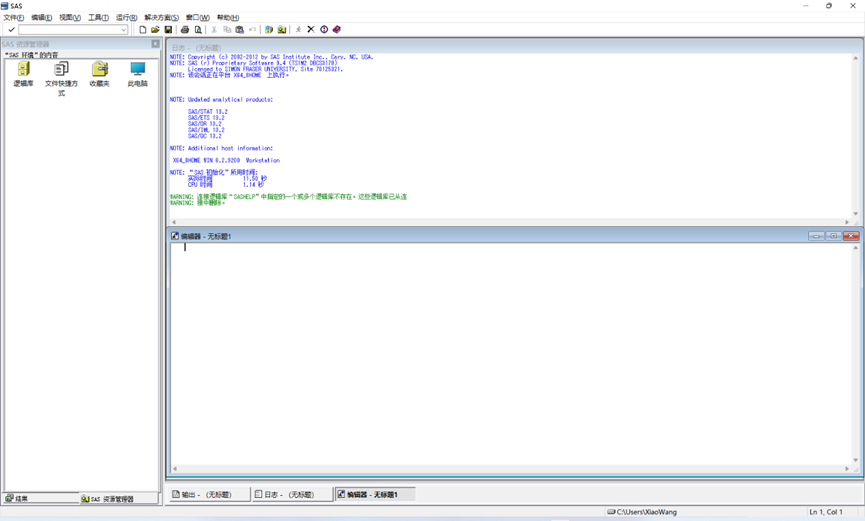Click the "Updated analytical products" log note
Viewport: 865px width, 521px height.
coord(221,99)
